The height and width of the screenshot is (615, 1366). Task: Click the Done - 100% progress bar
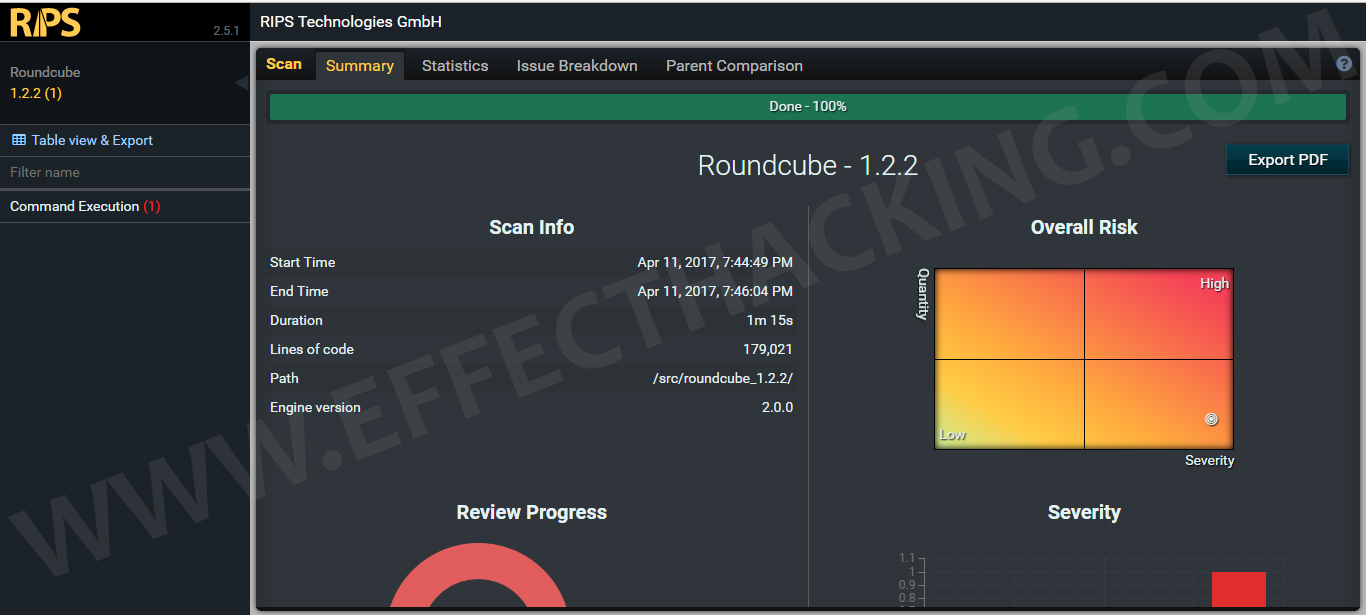(808, 106)
